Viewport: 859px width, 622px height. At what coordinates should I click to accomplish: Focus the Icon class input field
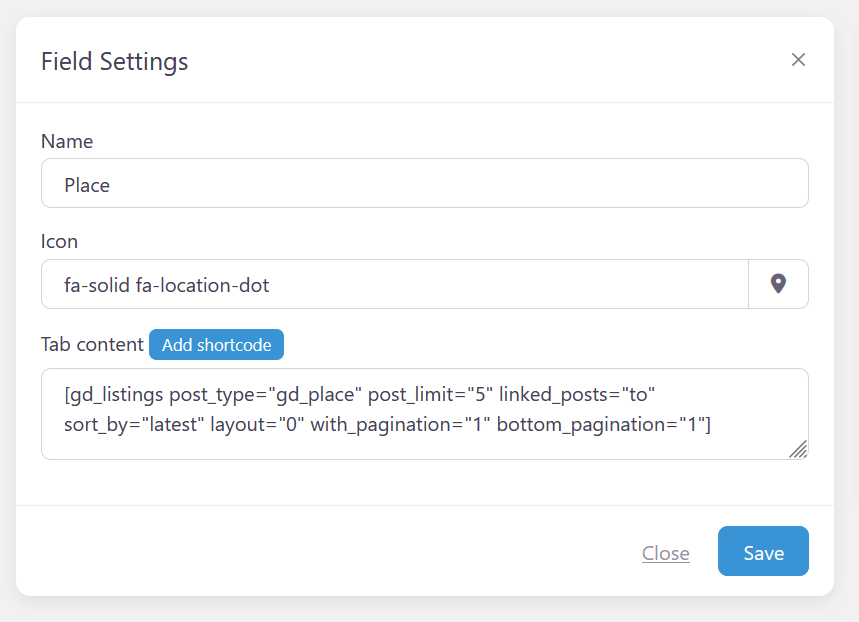coord(395,284)
